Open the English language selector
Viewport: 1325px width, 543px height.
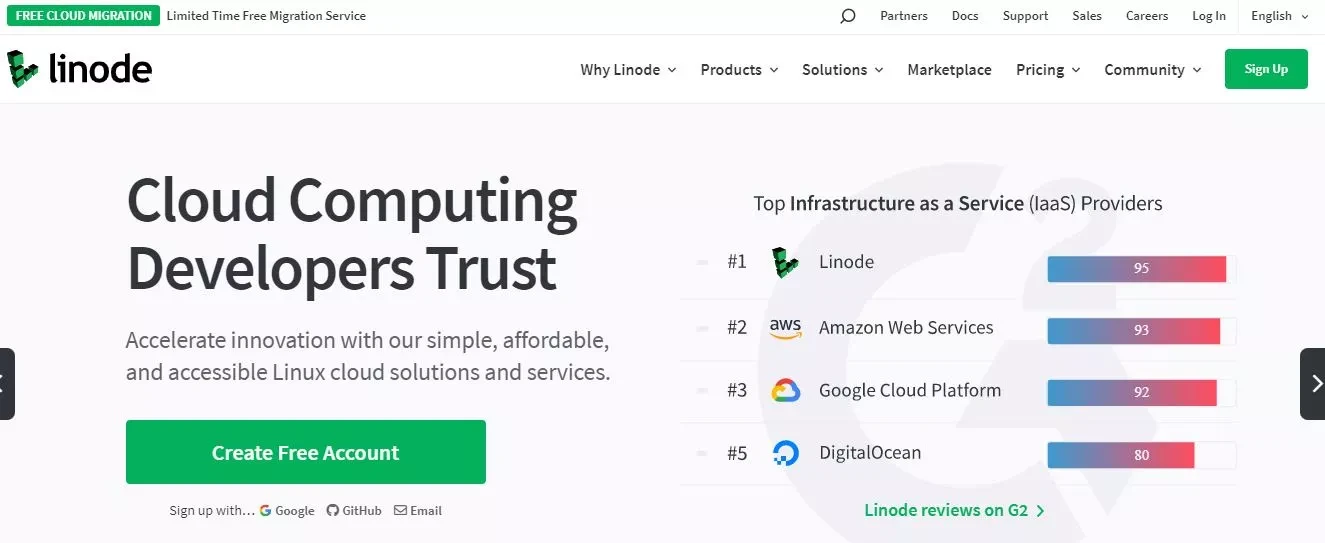(1279, 16)
